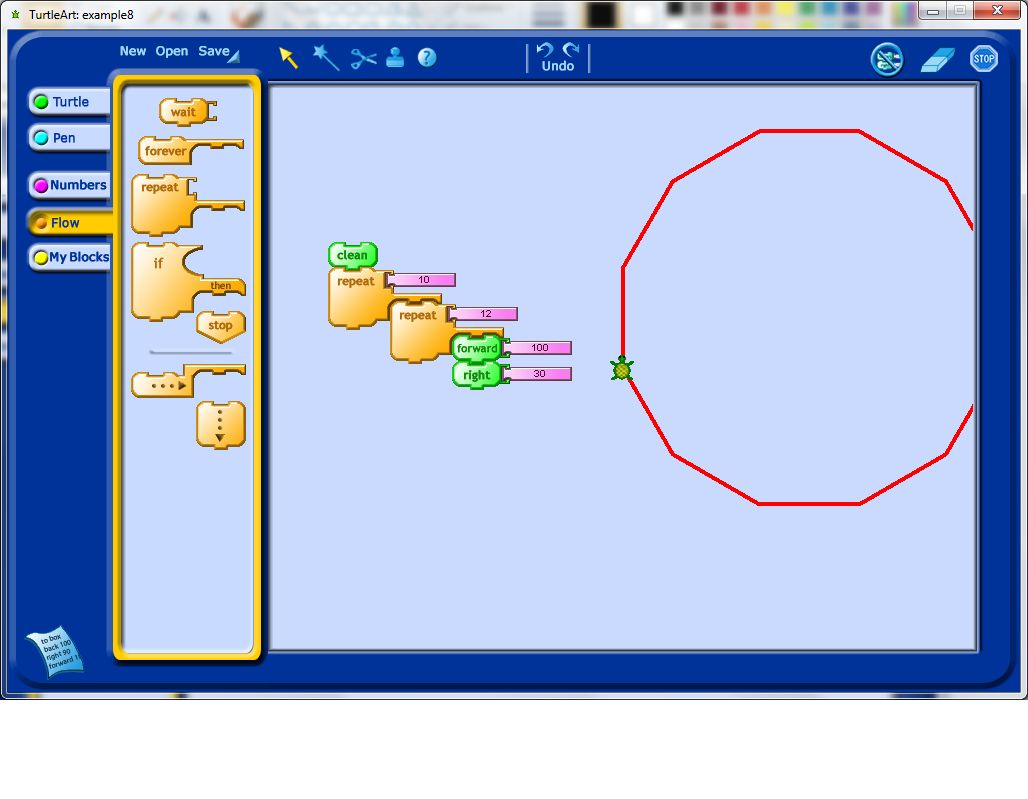Click the inner repeat block on canvas
Image resolution: width=1028 pixels, height=799 pixels.
418,331
